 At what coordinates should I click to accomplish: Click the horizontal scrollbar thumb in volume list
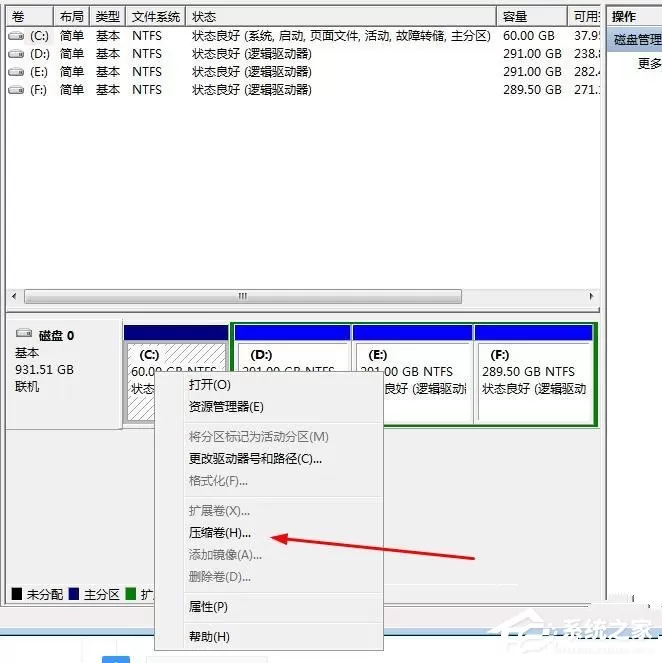(243, 296)
